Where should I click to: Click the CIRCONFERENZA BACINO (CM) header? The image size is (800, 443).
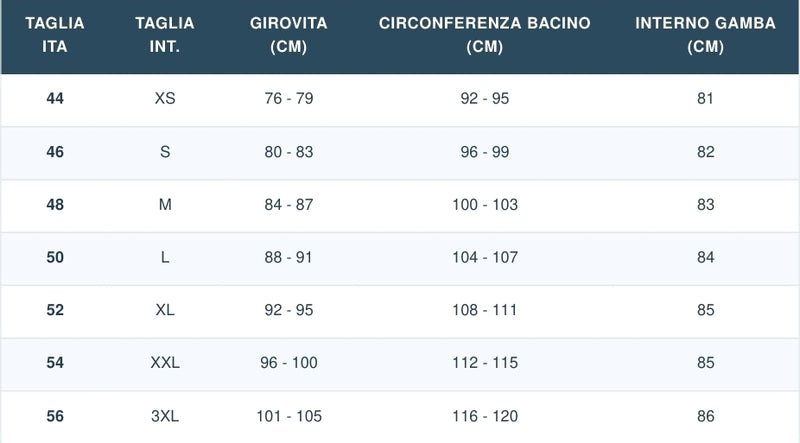[484, 35]
